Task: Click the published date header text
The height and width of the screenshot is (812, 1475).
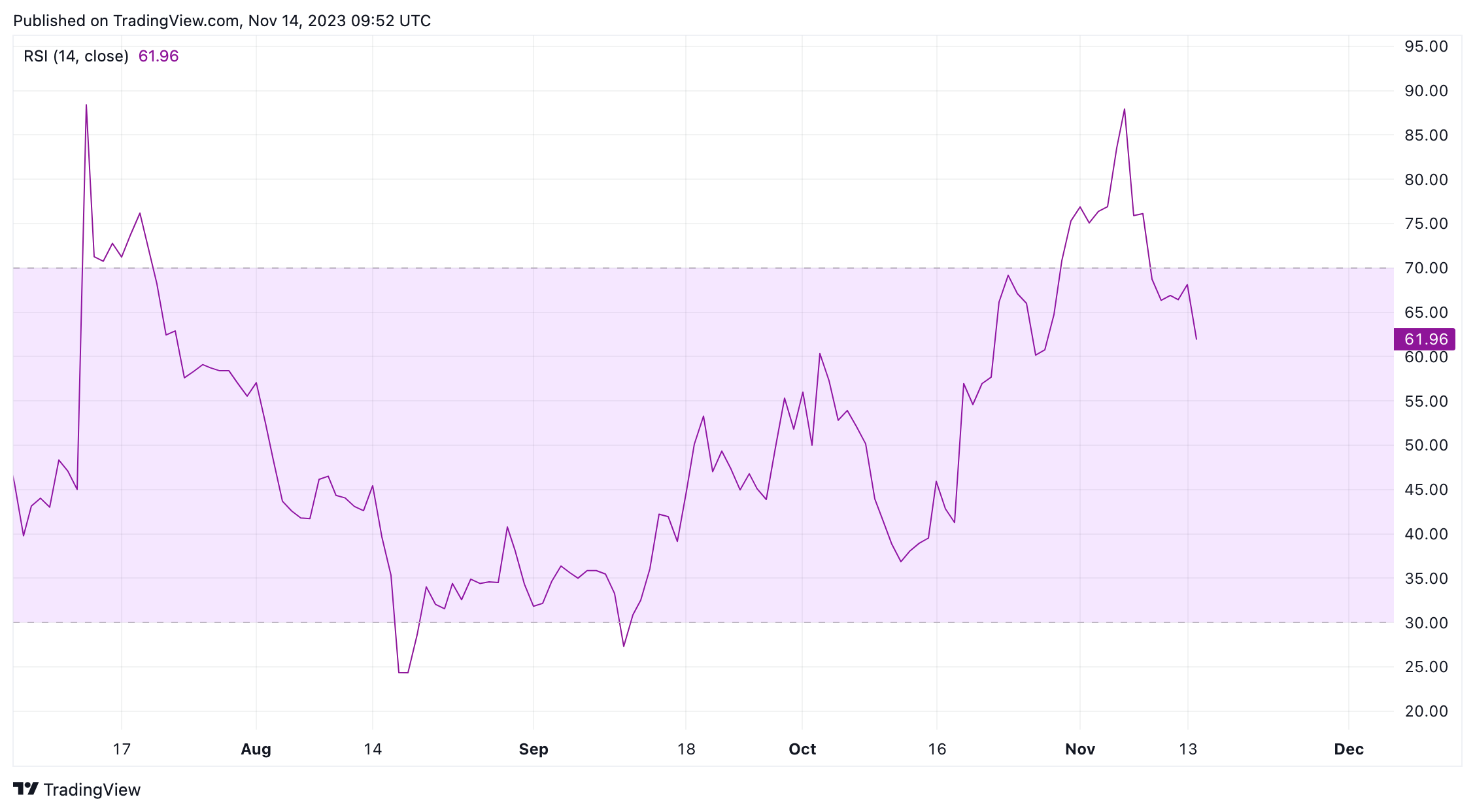Action: point(222,21)
